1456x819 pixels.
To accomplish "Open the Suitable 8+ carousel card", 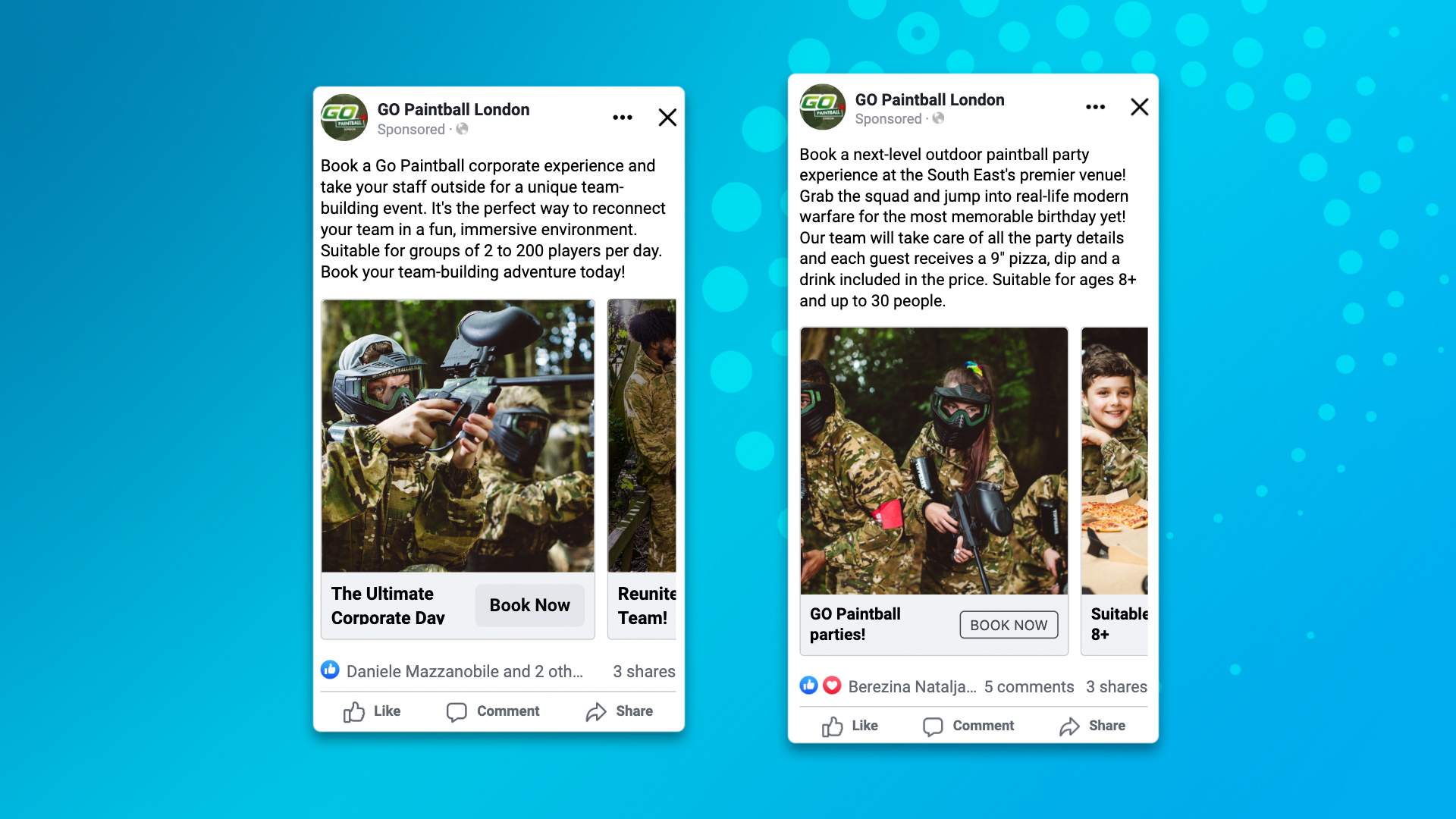I will pos(1114,491).
